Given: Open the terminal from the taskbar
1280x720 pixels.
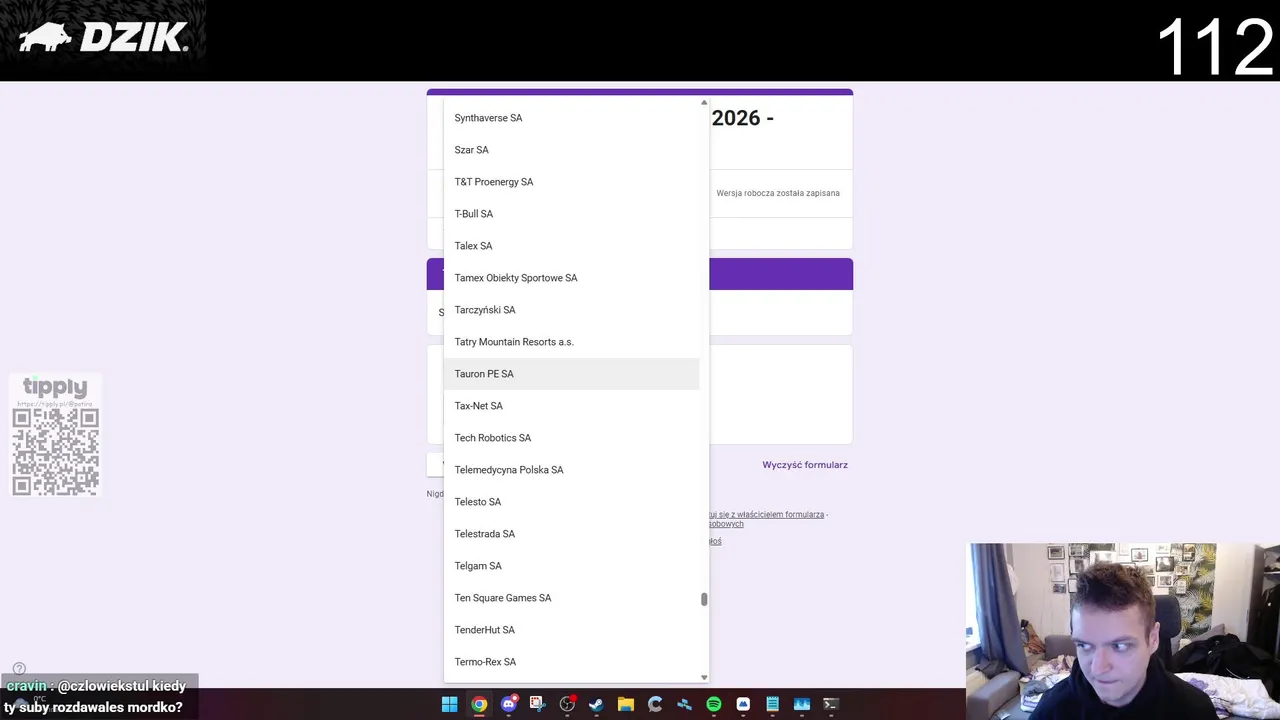Looking at the screenshot, I should 830,704.
